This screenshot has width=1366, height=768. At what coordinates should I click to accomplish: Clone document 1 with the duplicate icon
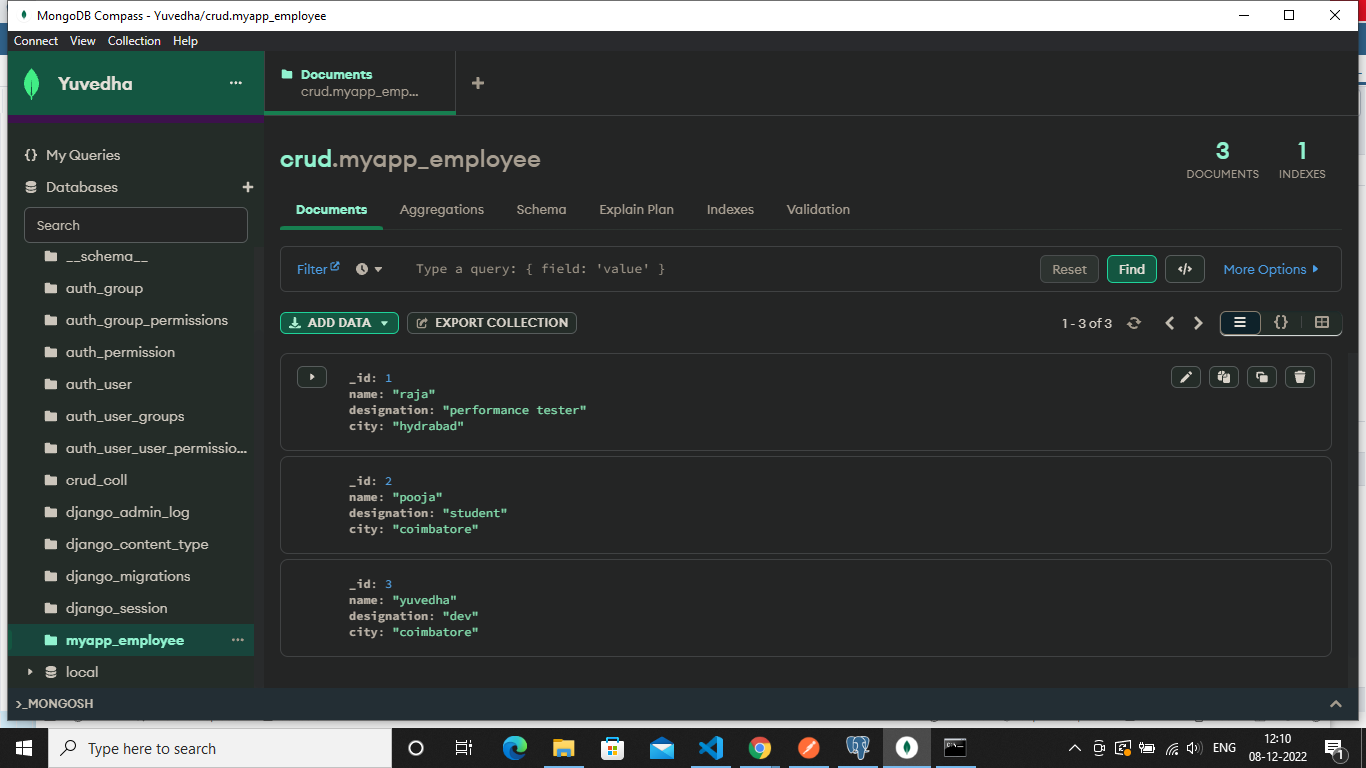point(1261,377)
